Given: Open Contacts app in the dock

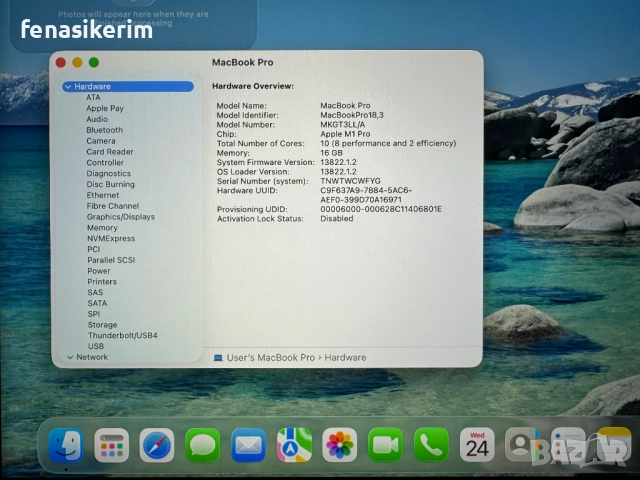Looking at the screenshot, I should pyautogui.click(x=522, y=445).
